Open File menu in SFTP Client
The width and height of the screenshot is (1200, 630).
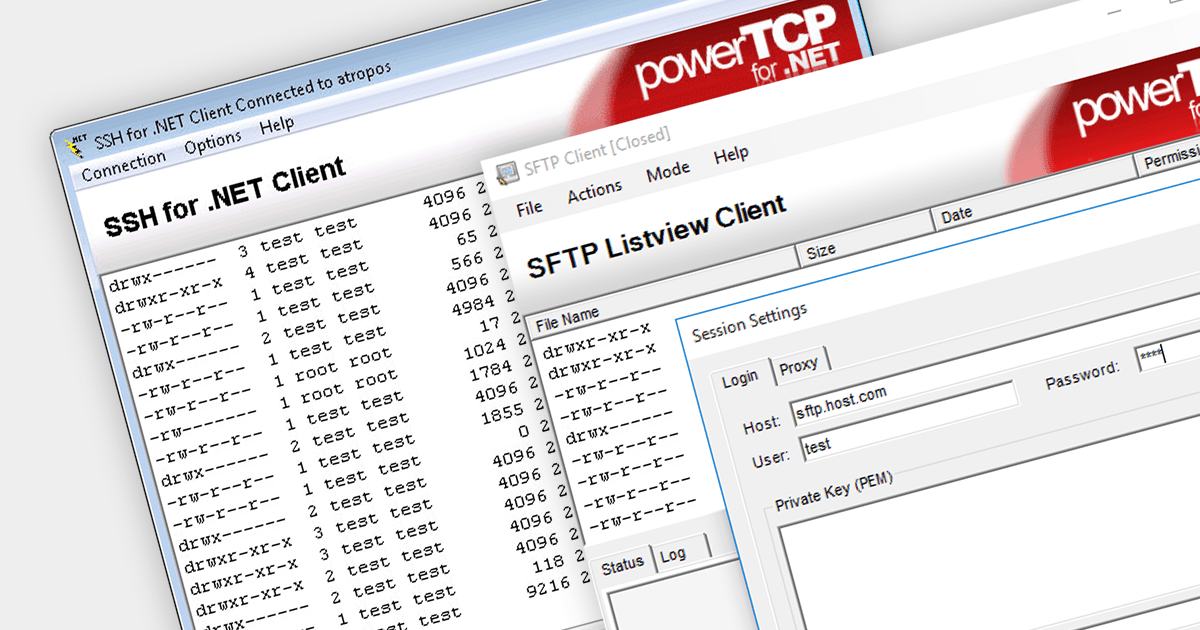529,208
